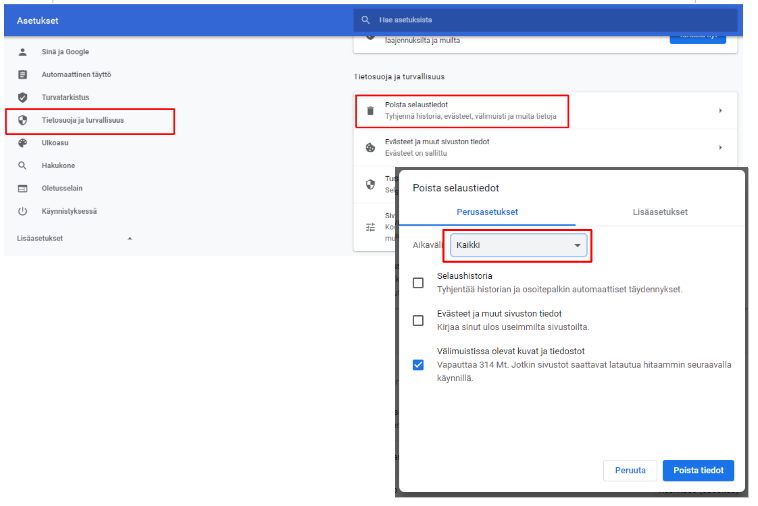Image resolution: width=758 pixels, height=506 pixels.
Task: Check Evästeet ja muut sivuston tiedot box
Action: (x=418, y=321)
